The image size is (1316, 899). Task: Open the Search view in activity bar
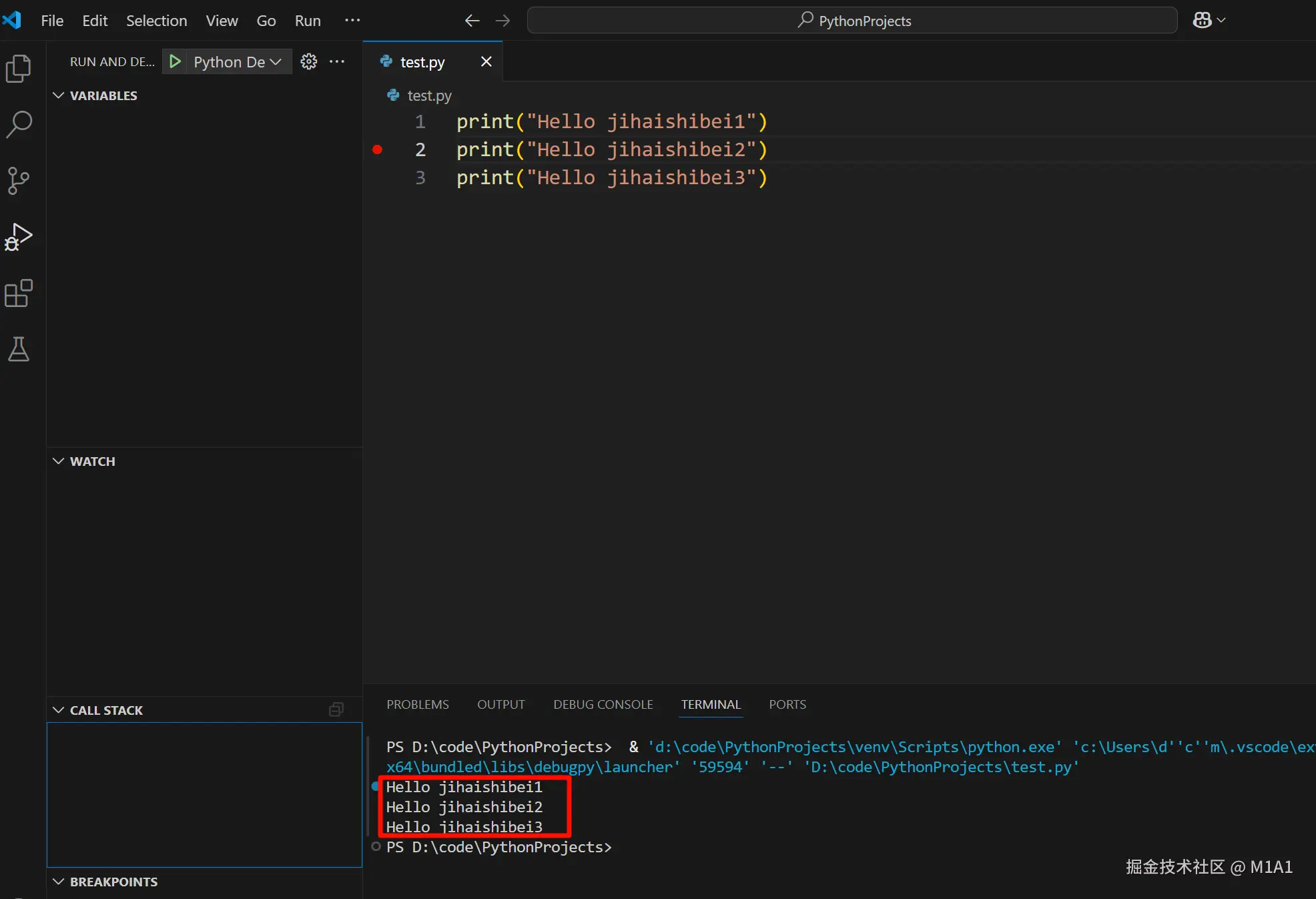tap(19, 124)
